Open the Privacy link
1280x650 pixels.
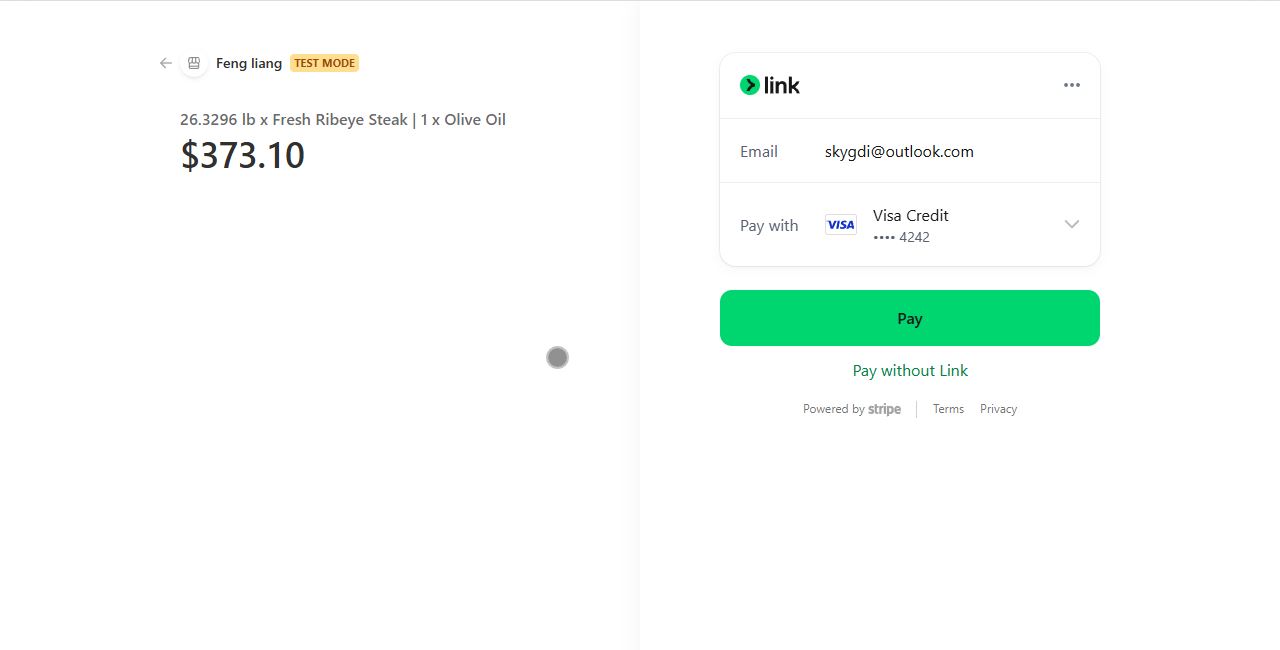pyautogui.click(x=998, y=409)
